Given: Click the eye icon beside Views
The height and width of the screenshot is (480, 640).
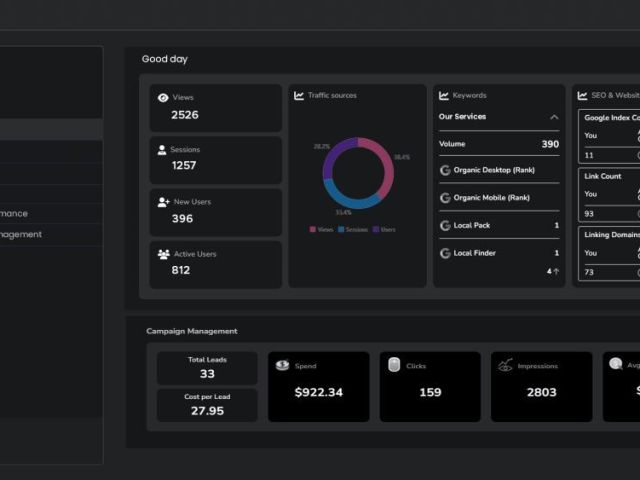Looking at the screenshot, I should [x=163, y=98].
